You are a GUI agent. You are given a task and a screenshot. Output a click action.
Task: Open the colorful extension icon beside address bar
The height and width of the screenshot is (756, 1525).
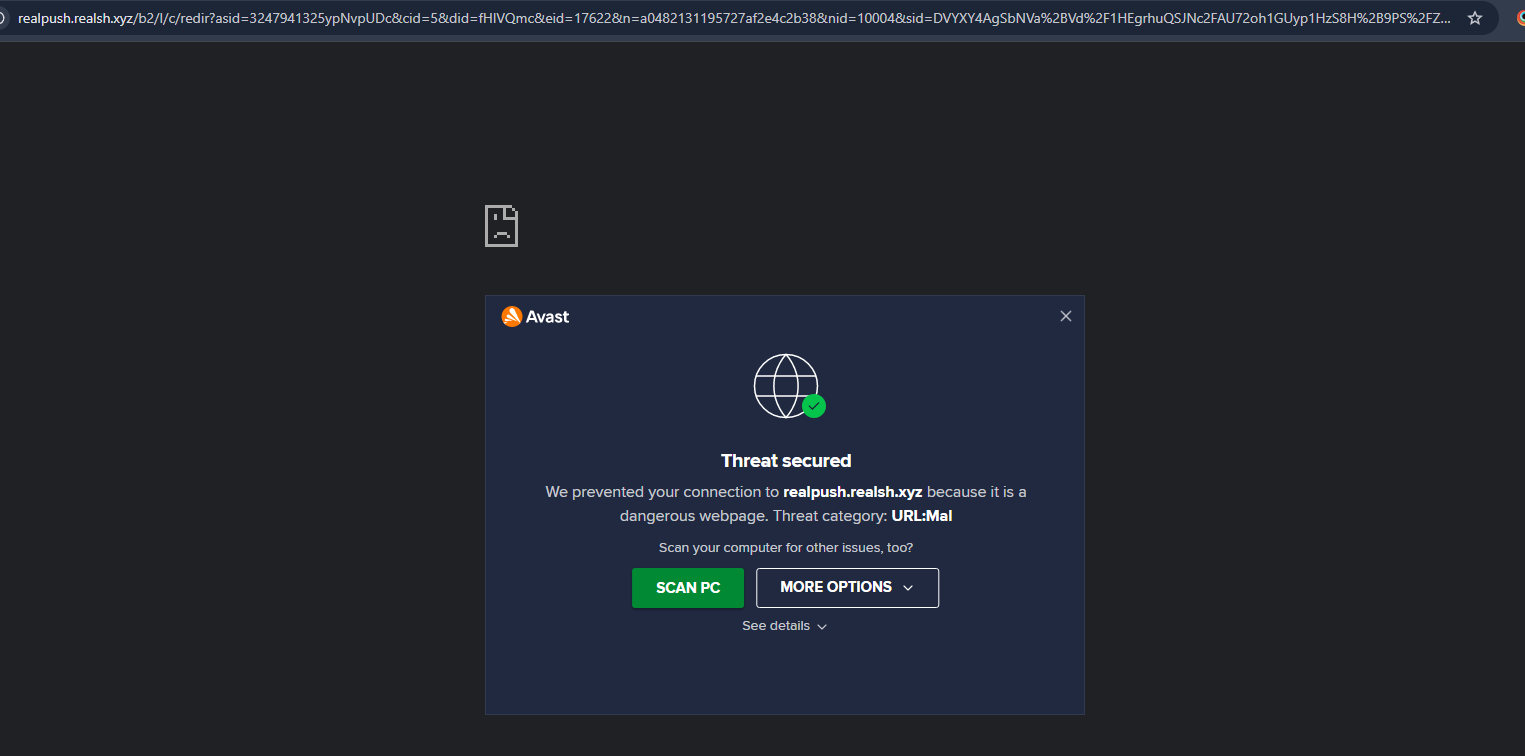tap(1520, 18)
